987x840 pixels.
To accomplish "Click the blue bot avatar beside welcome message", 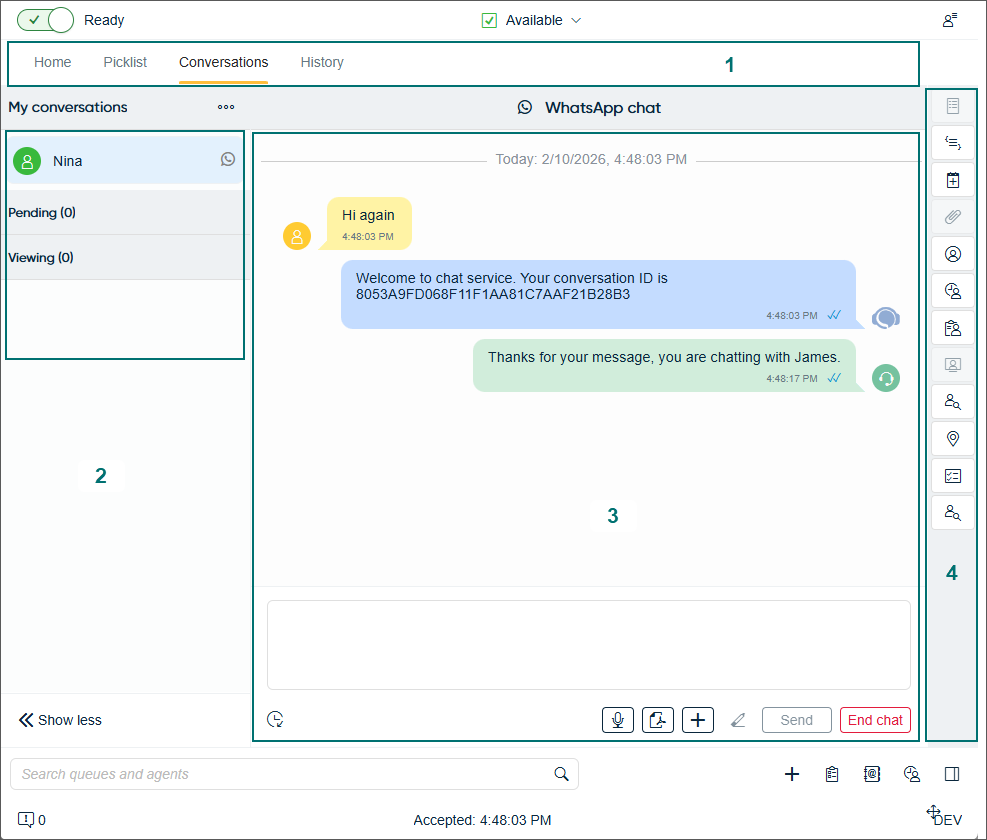I will pos(886,318).
